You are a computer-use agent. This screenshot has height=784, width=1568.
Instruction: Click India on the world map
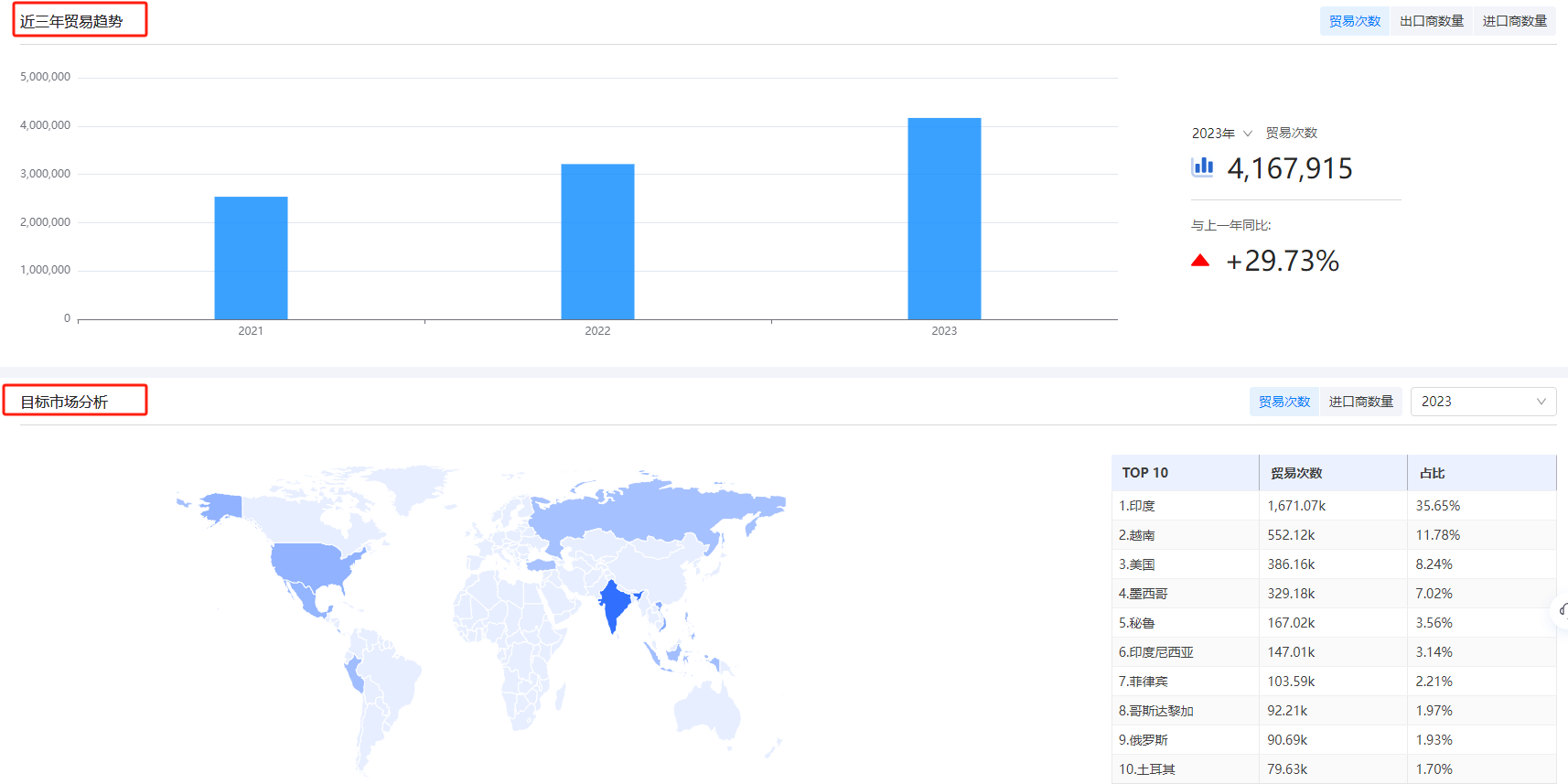click(x=614, y=605)
